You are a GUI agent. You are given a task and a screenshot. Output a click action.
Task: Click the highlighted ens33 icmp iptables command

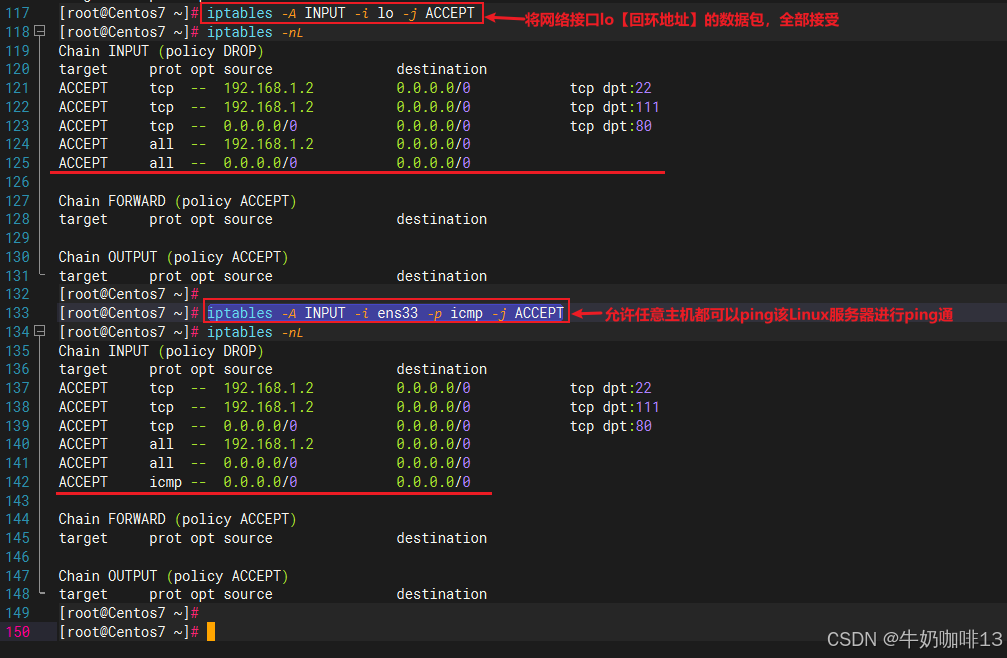click(x=385, y=313)
